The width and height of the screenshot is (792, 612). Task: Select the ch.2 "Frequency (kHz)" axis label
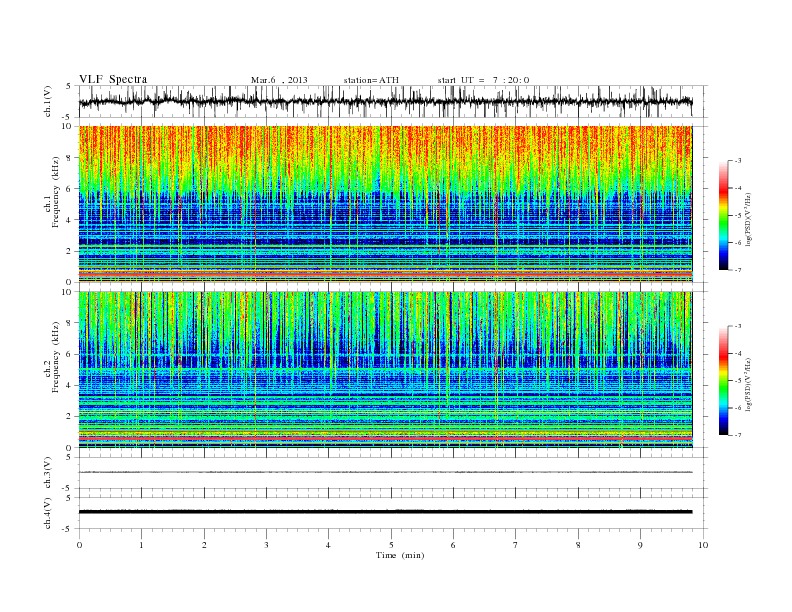(x=56, y=356)
